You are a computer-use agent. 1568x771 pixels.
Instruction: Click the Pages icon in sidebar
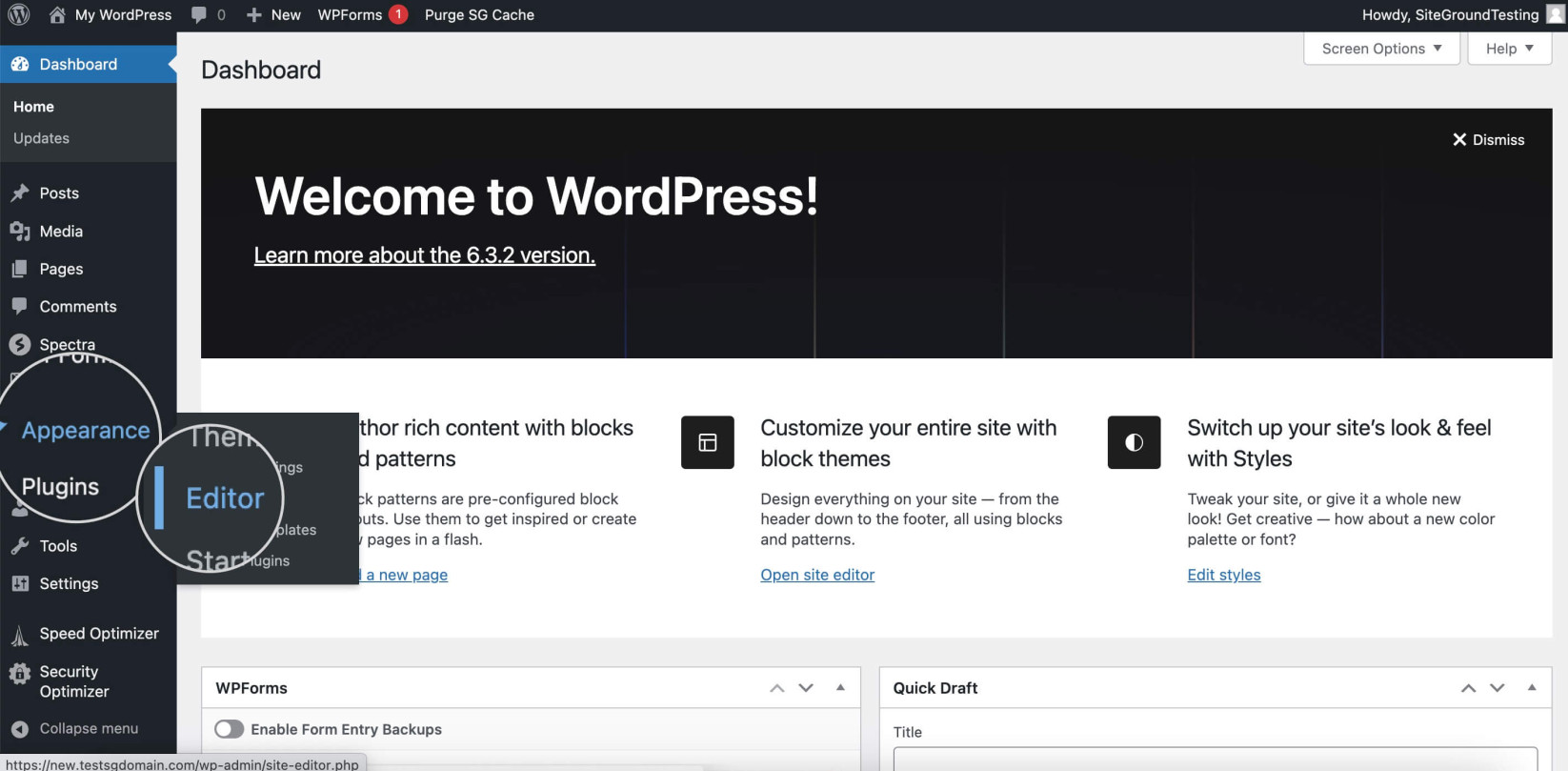20,270
